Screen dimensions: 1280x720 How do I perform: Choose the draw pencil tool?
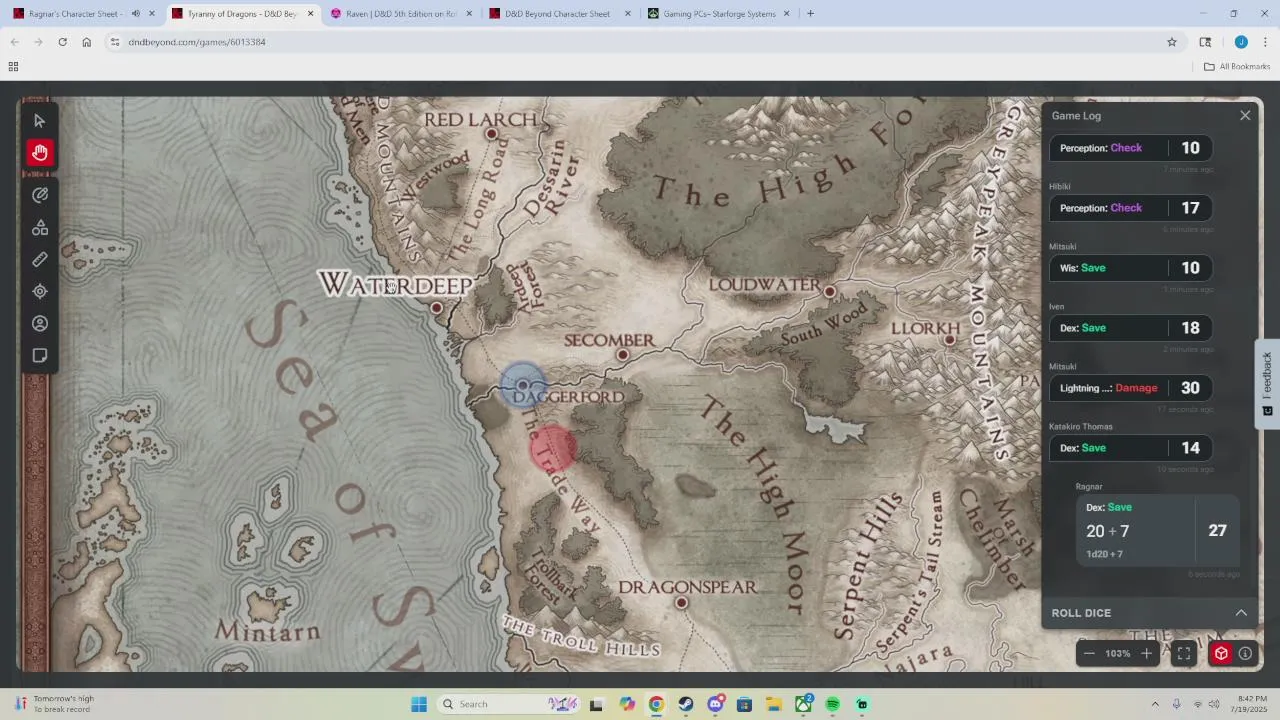(40, 195)
